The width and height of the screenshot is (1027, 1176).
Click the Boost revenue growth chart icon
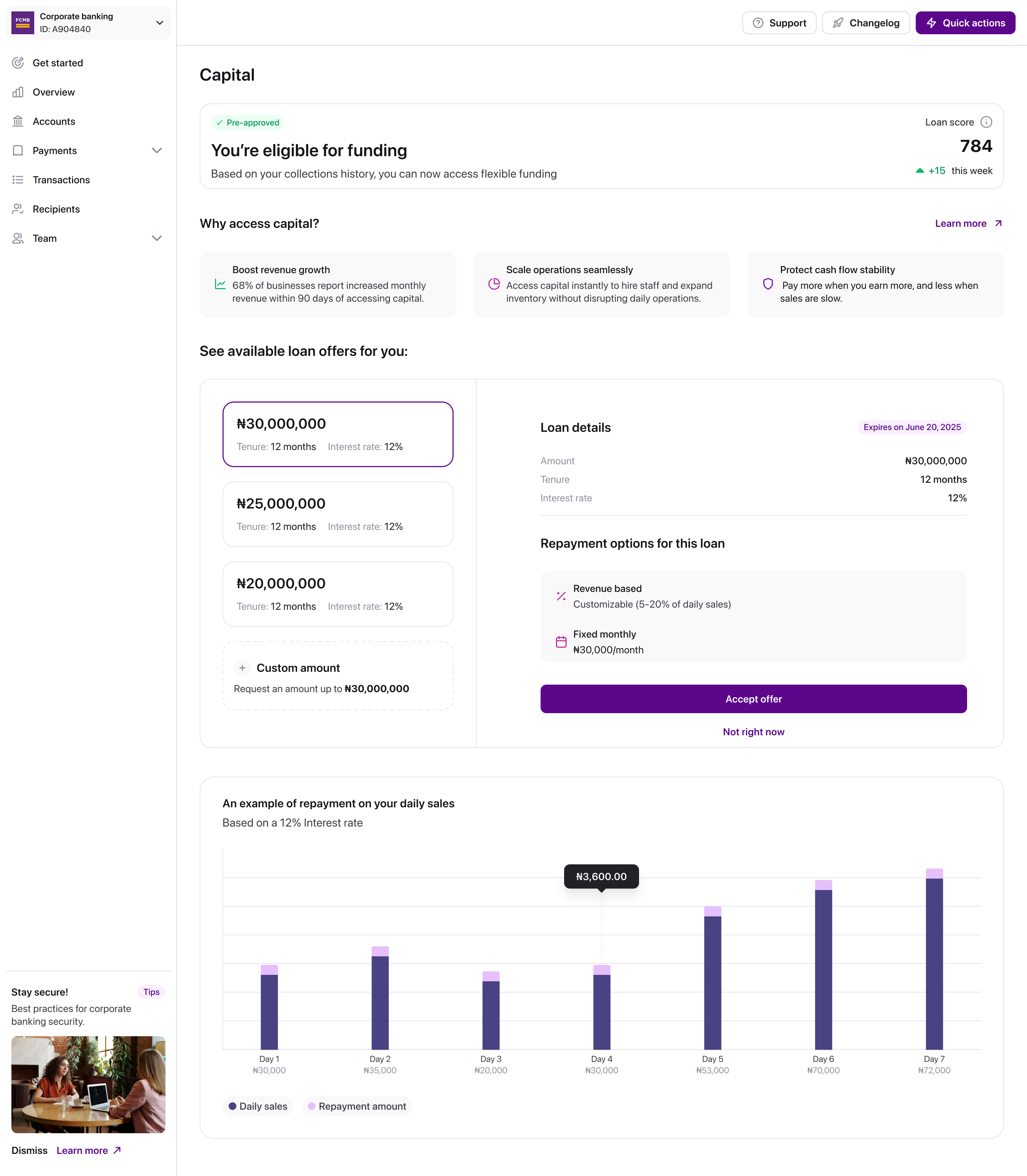(x=220, y=284)
